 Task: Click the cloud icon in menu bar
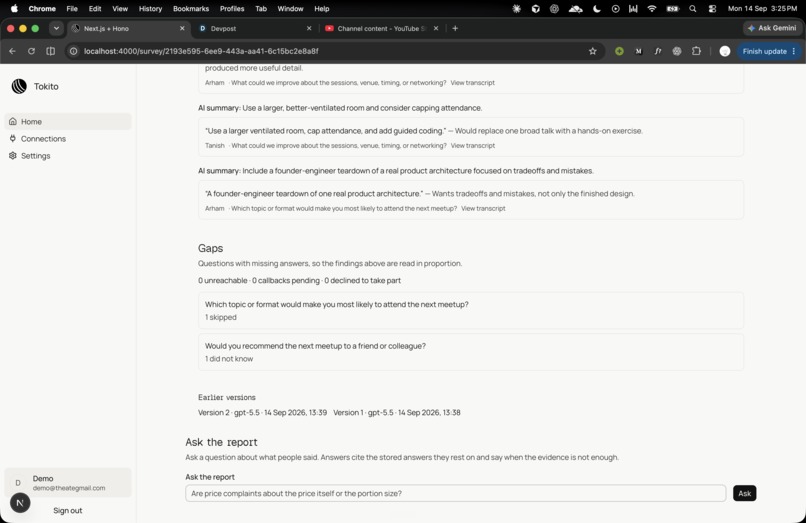(x=575, y=8)
